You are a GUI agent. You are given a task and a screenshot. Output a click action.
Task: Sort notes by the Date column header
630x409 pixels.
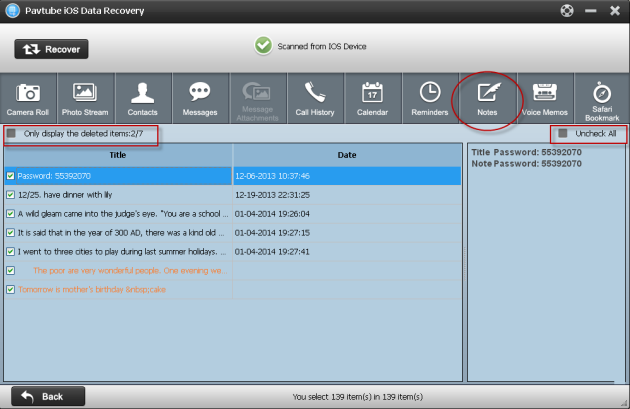pos(347,155)
